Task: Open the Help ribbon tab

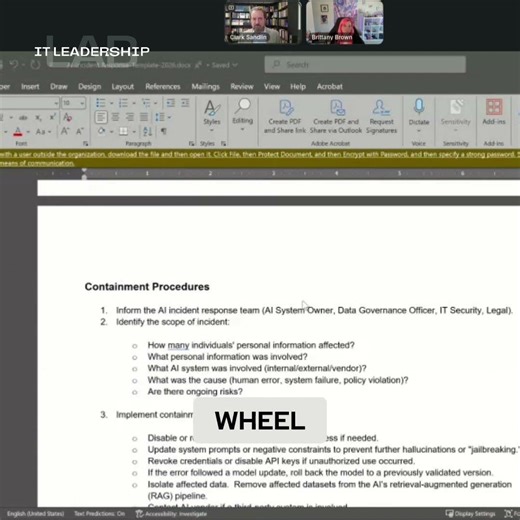Action: [298, 87]
